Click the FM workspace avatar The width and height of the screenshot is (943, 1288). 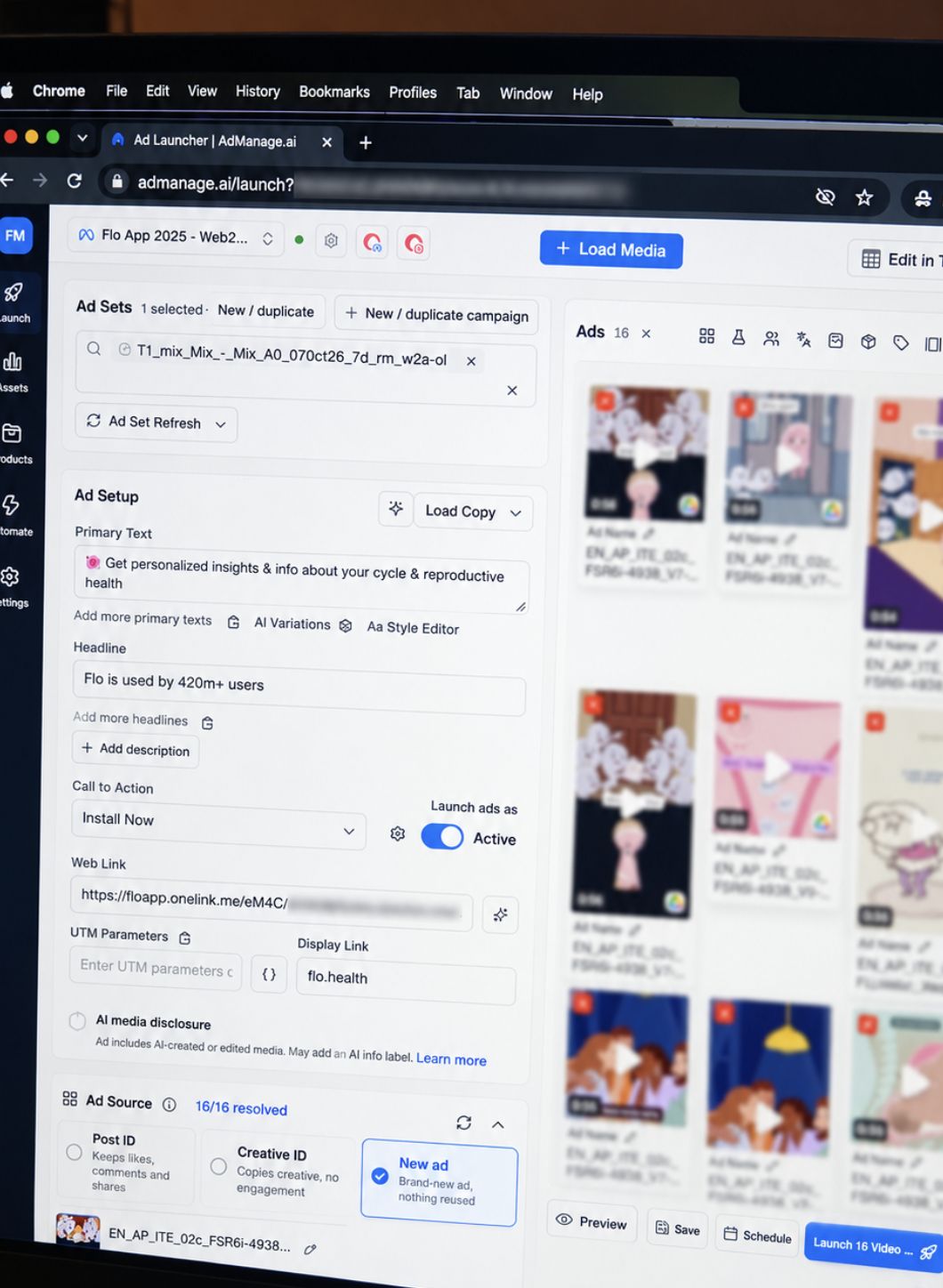(15, 236)
